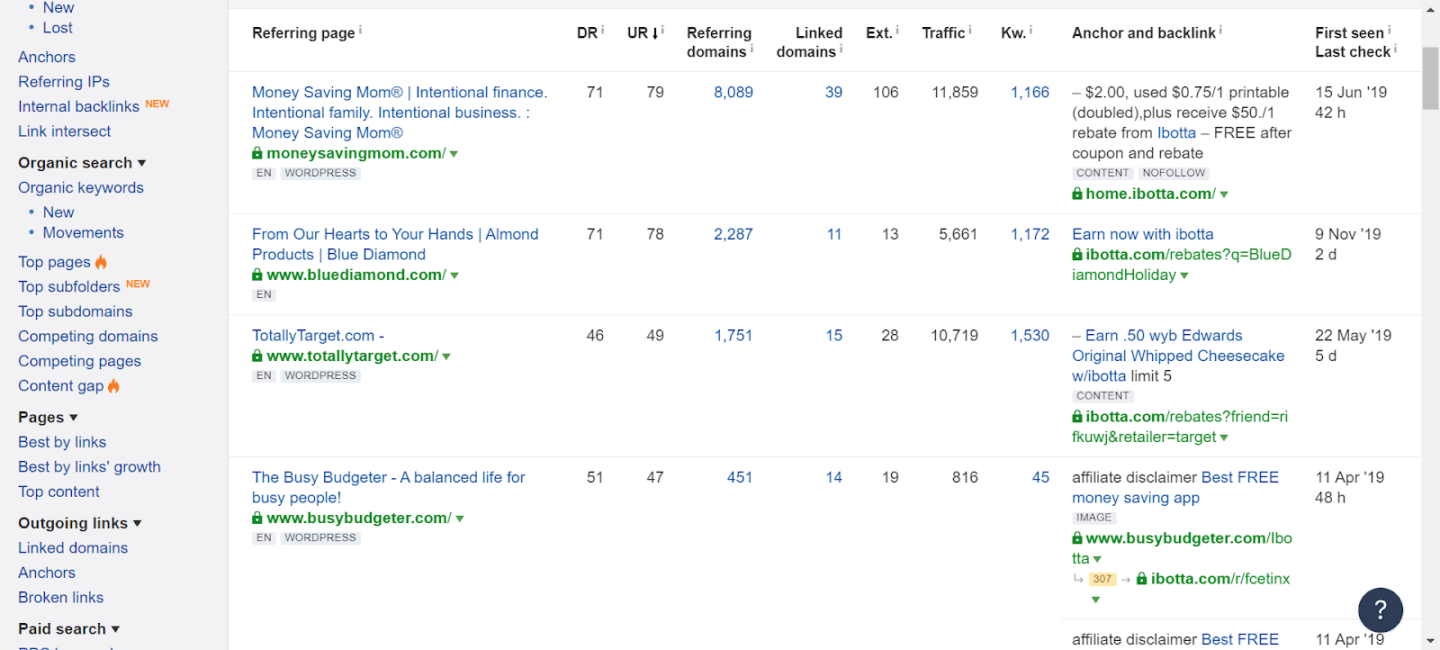Open dropdown next to www.totallytarget.com

446,357
